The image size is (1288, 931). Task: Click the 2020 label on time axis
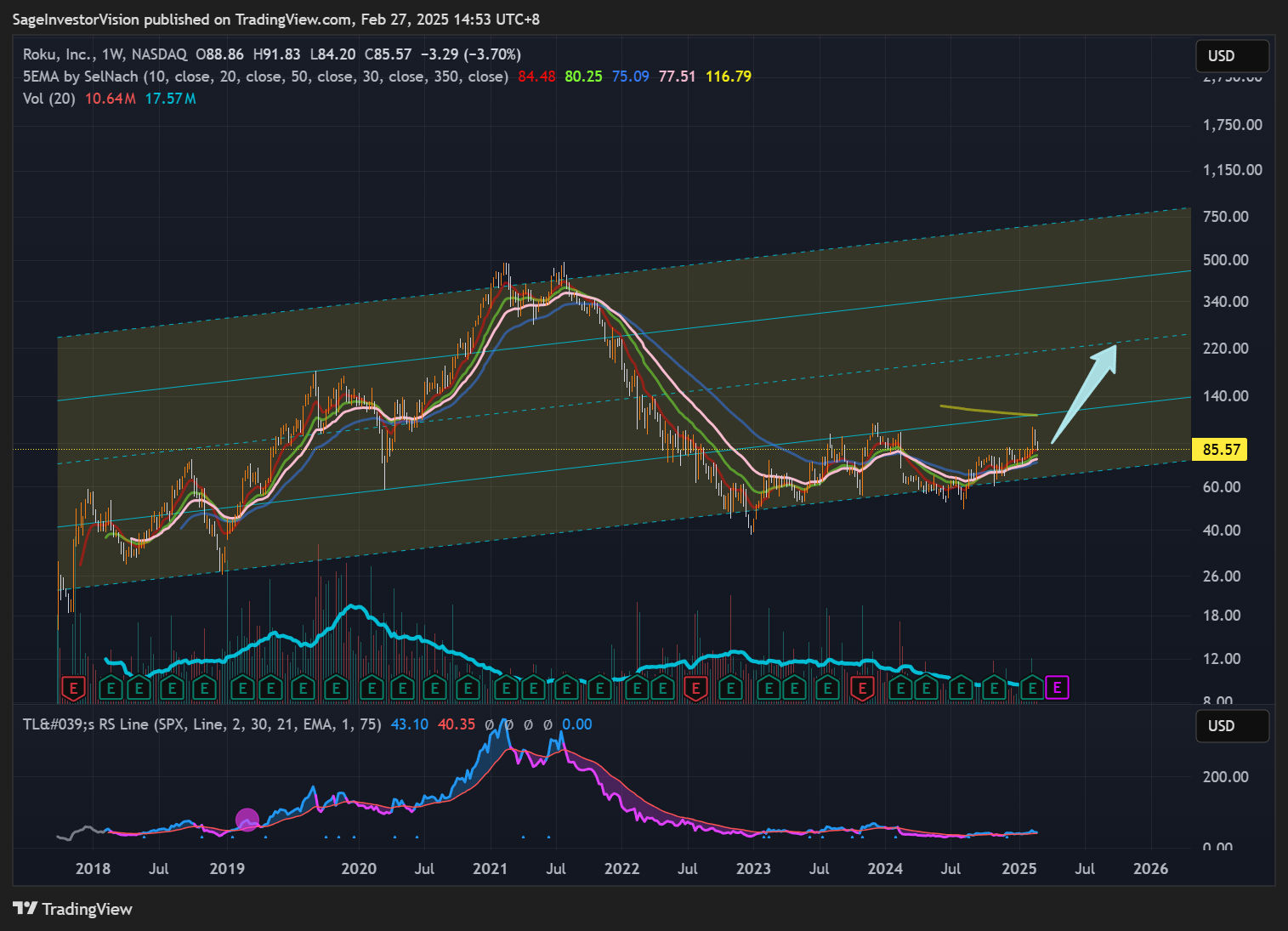359,869
